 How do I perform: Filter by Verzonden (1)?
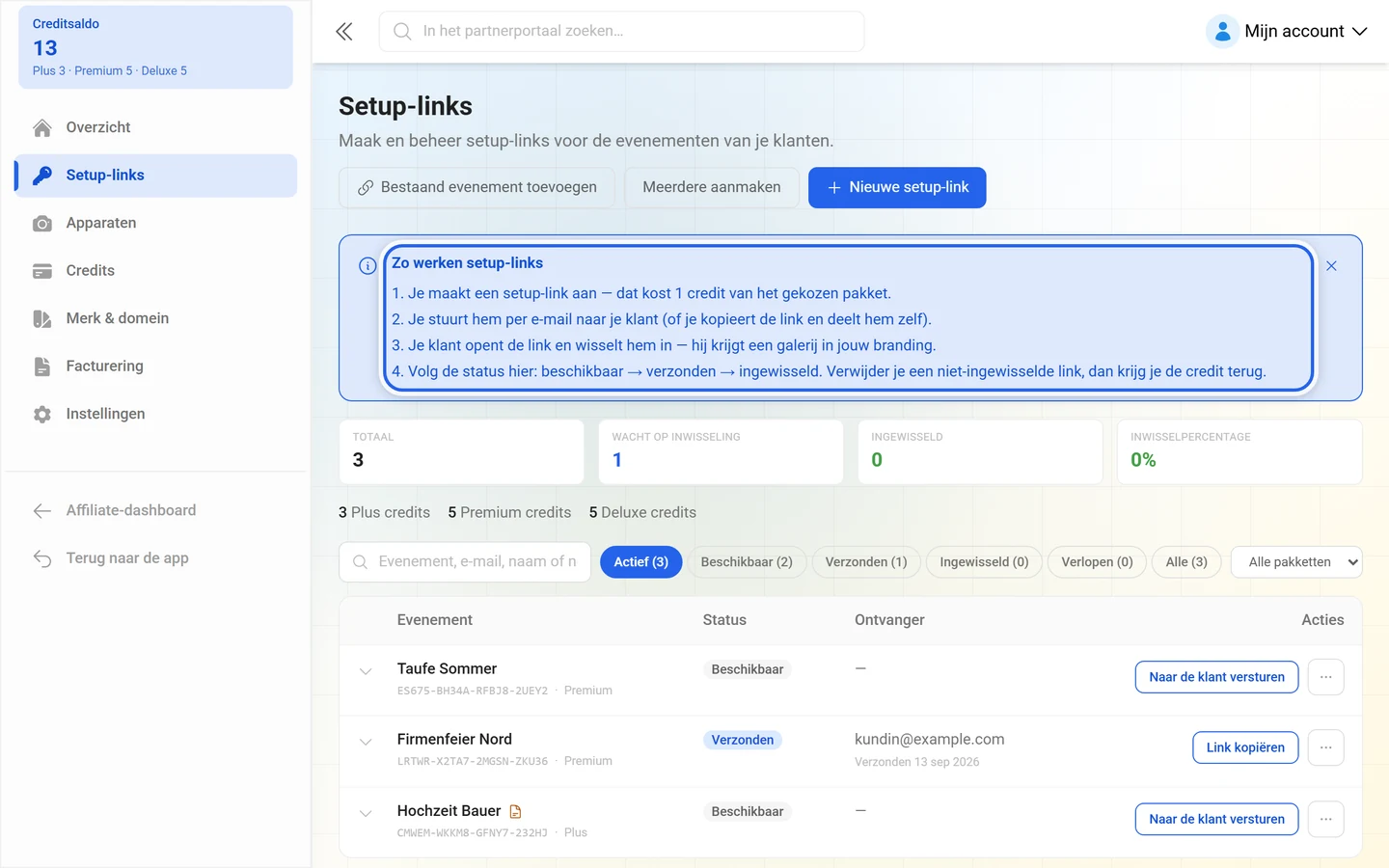pos(866,562)
